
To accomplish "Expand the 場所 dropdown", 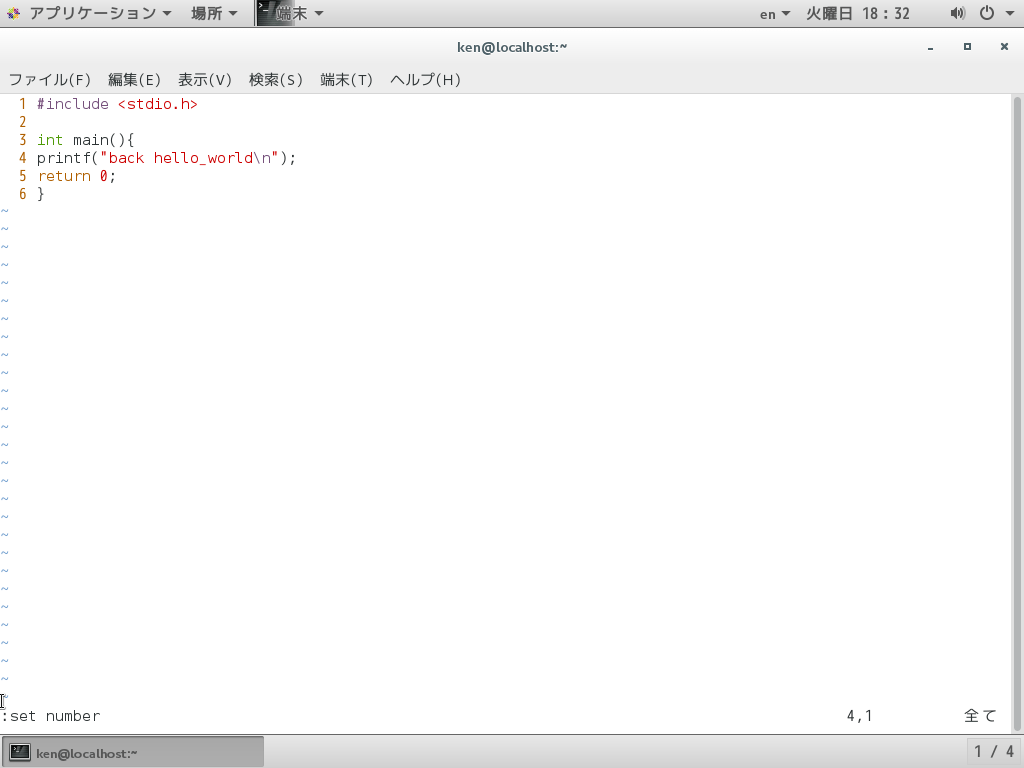I will [207, 13].
